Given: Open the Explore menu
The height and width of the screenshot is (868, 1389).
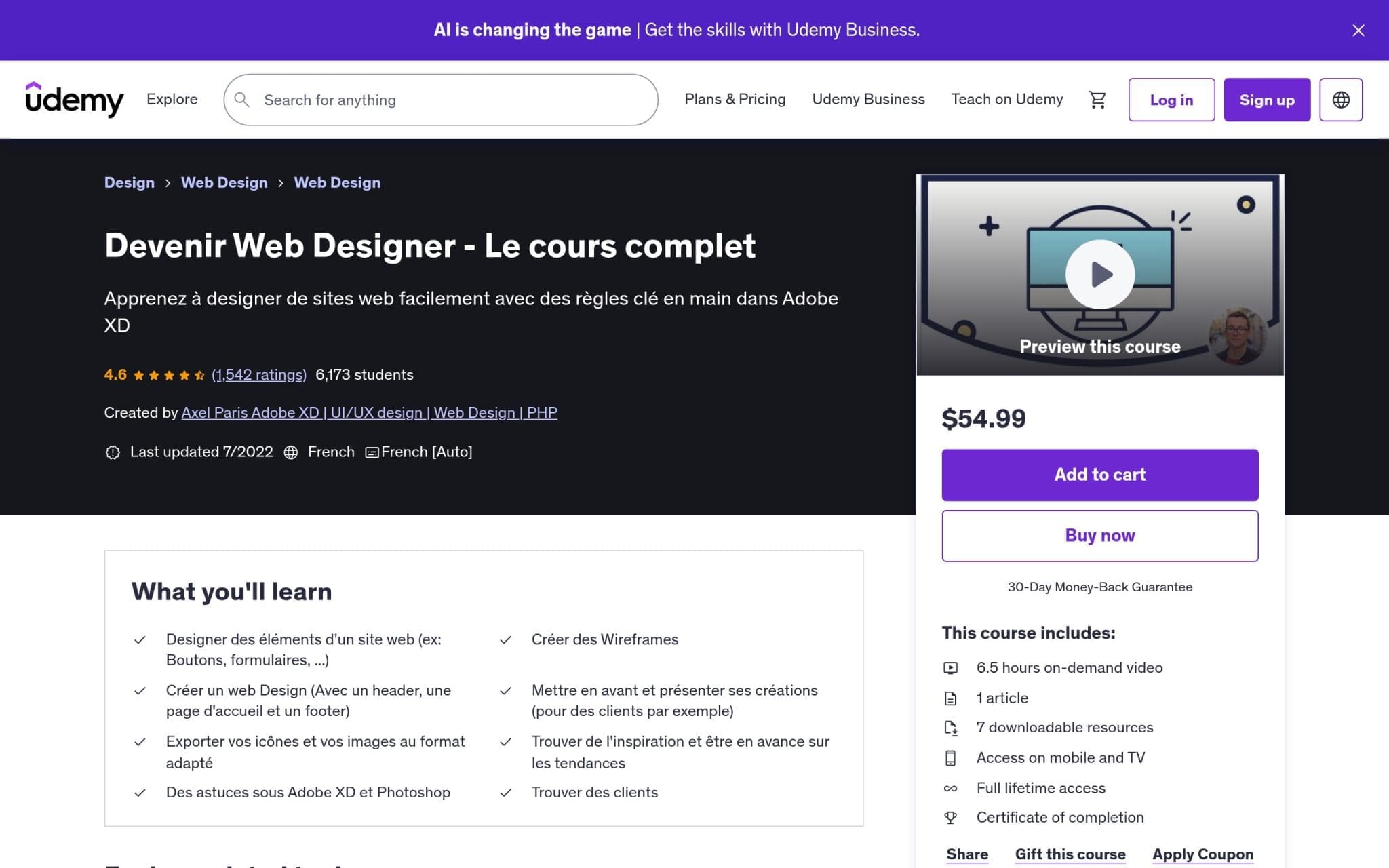Looking at the screenshot, I should [172, 99].
